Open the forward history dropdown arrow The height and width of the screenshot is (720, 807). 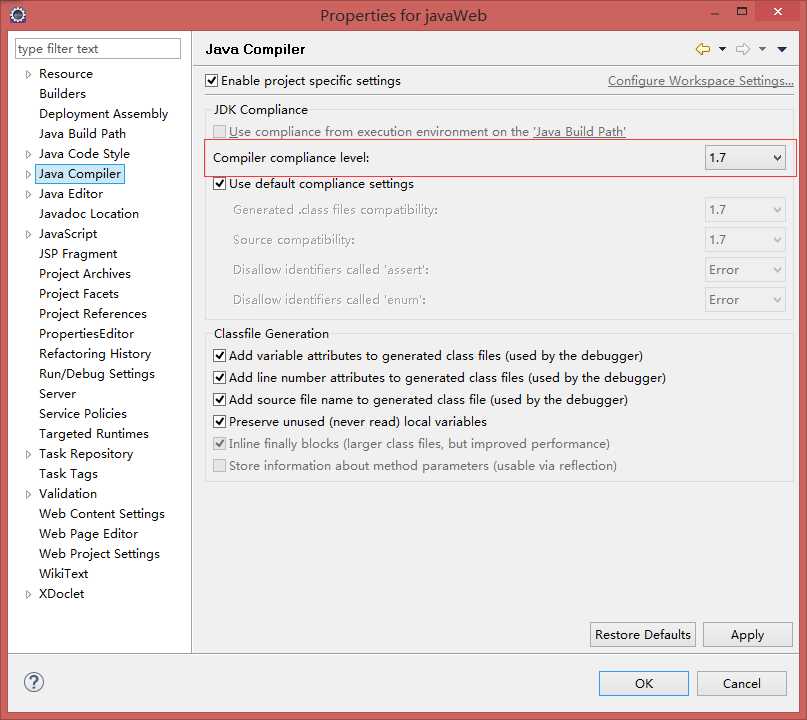click(762, 49)
